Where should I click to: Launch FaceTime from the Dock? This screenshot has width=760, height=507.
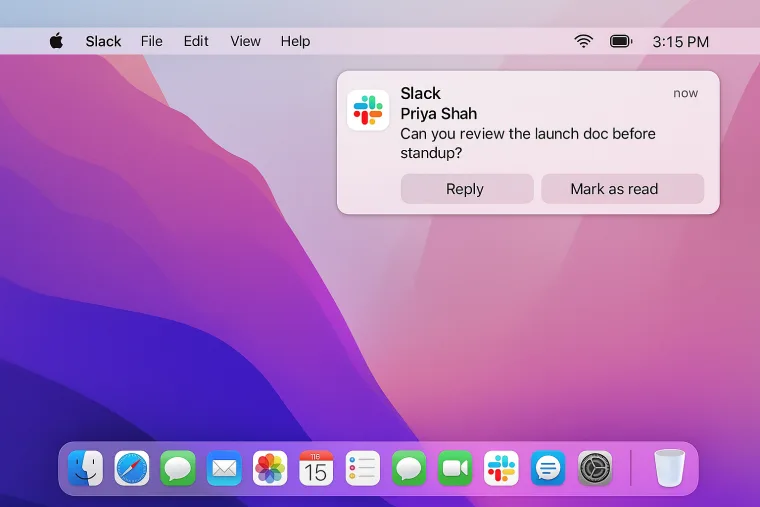pos(455,468)
